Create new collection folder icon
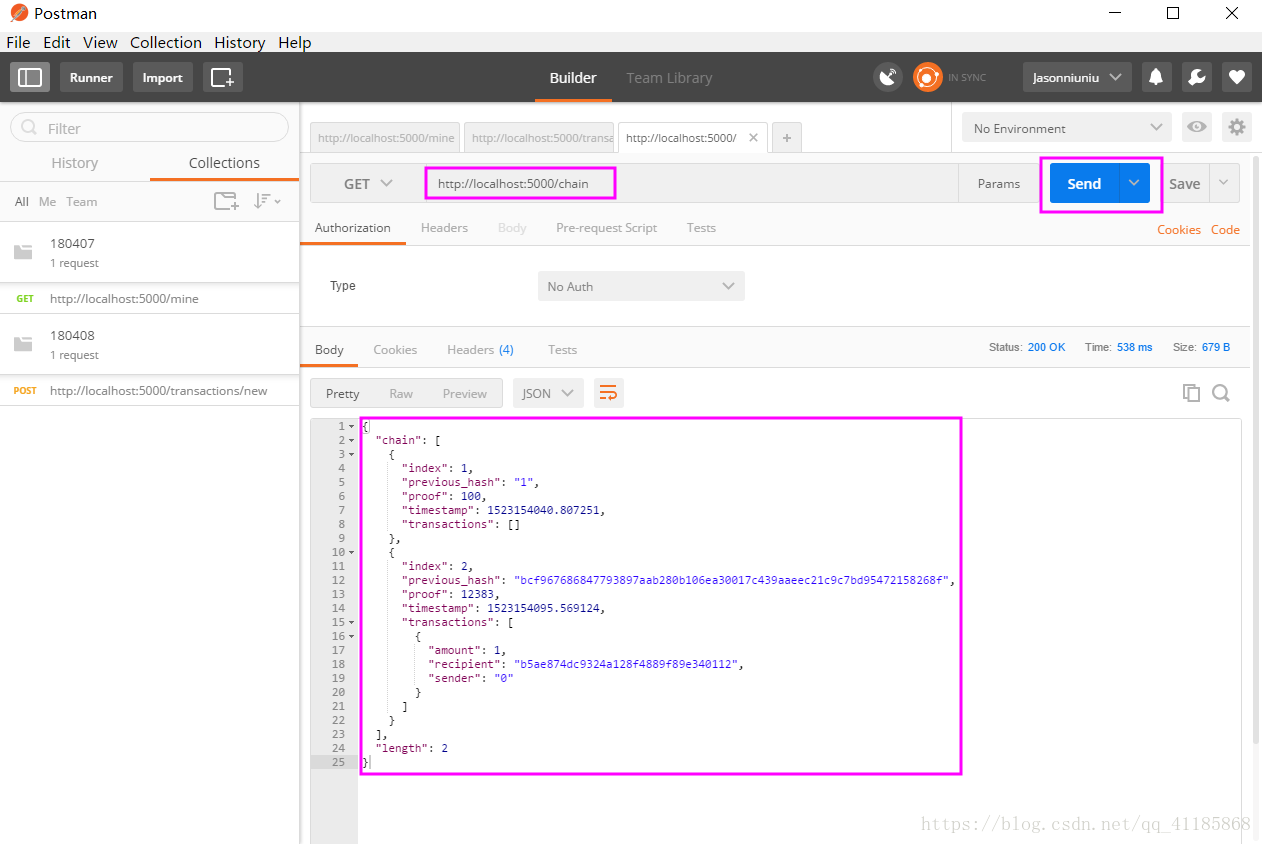 226,201
